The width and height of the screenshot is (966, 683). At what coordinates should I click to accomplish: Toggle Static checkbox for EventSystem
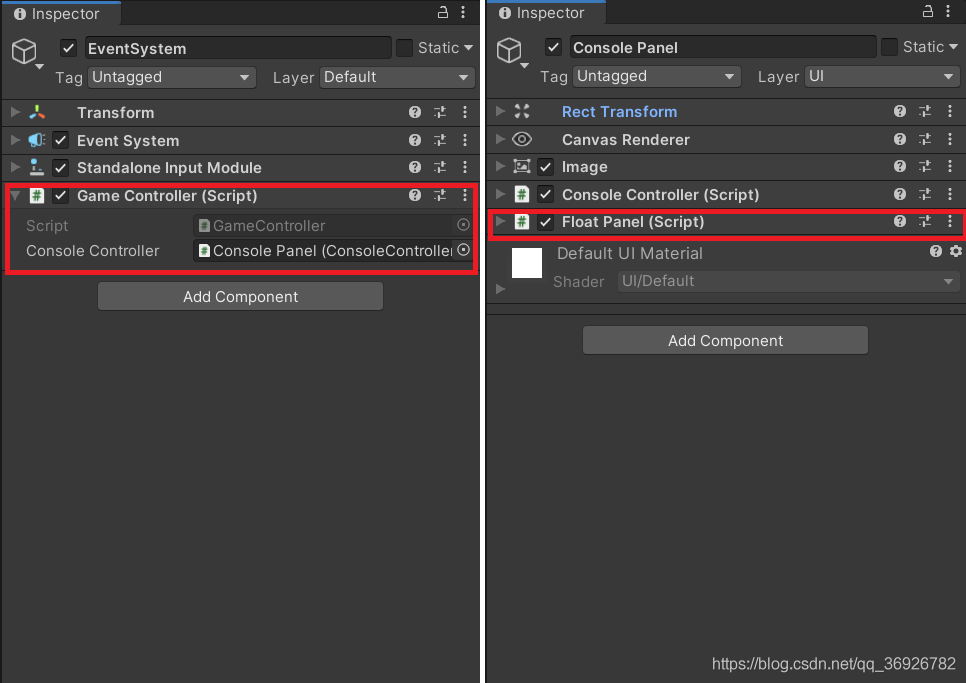(x=404, y=47)
